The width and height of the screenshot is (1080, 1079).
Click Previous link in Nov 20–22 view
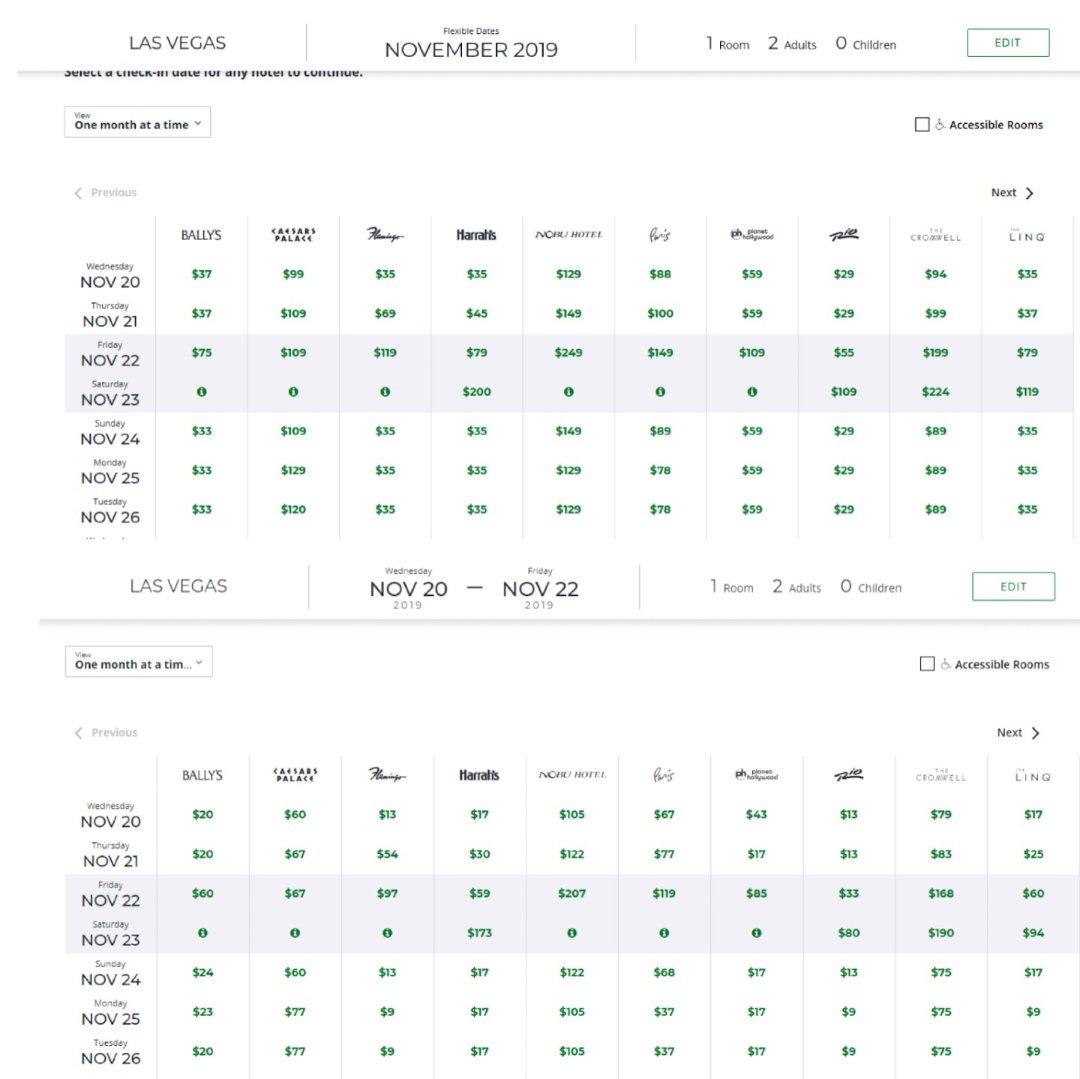coord(107,733)
